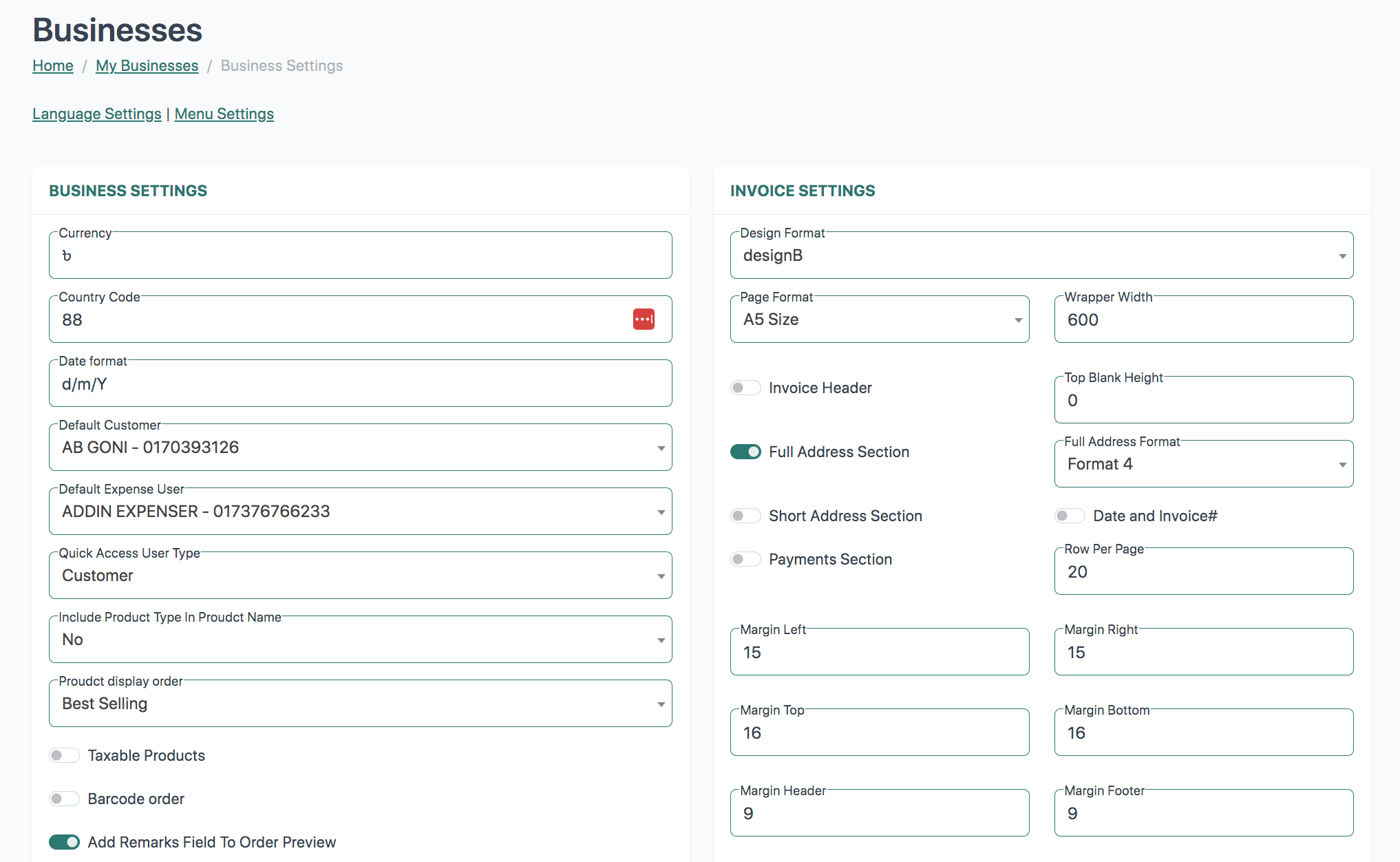
Task: Open Quick Access User Type dropdown
Action: pyautogui.click(x=360, y=576)
